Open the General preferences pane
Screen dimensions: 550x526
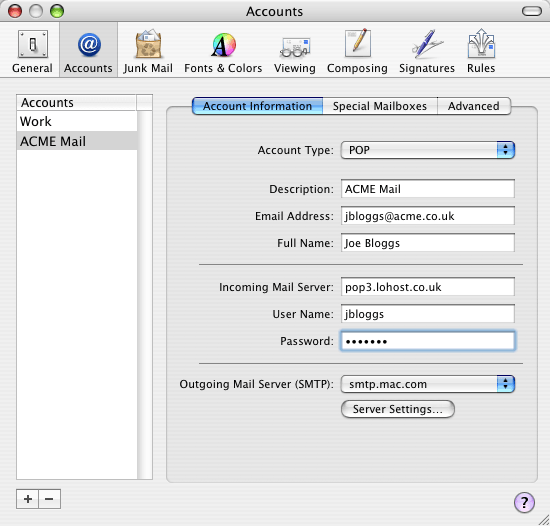click(32, 52)
